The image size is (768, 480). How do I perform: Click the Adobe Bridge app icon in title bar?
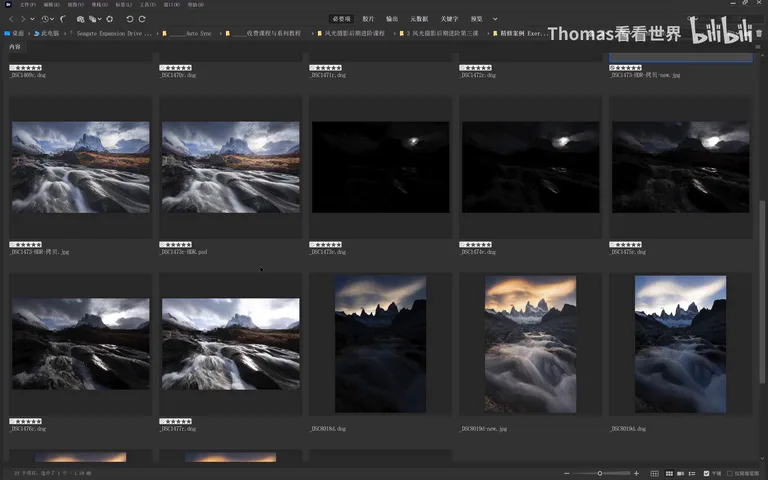pyautogui.click(x=8, y=4)
